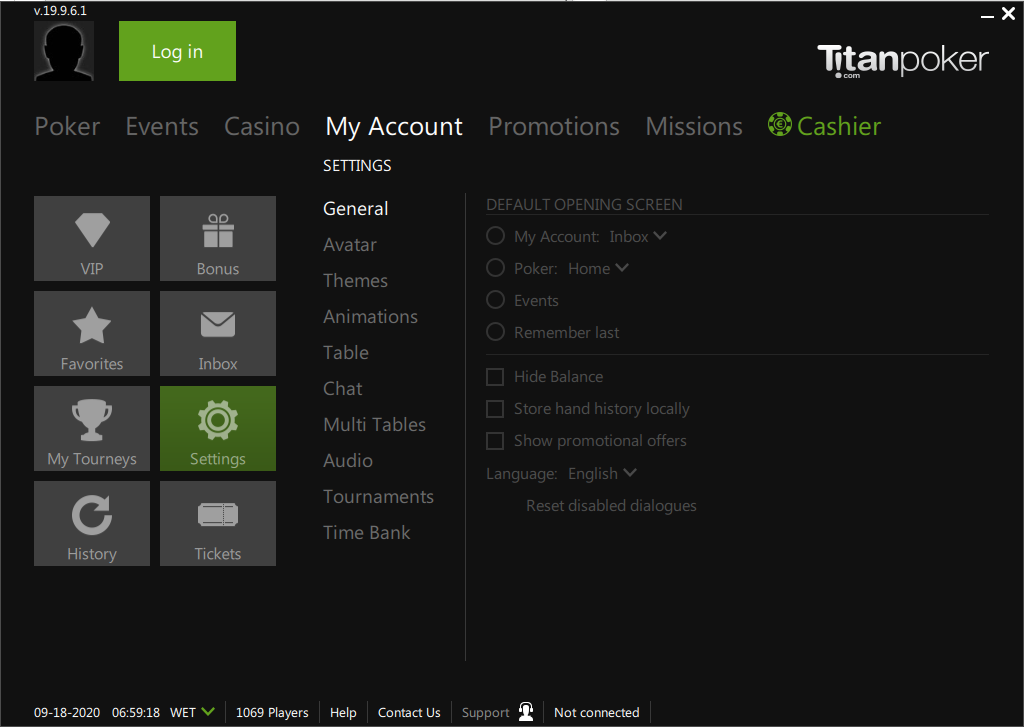
Task: Open Time Bank settings category
Action: (367, 532)
